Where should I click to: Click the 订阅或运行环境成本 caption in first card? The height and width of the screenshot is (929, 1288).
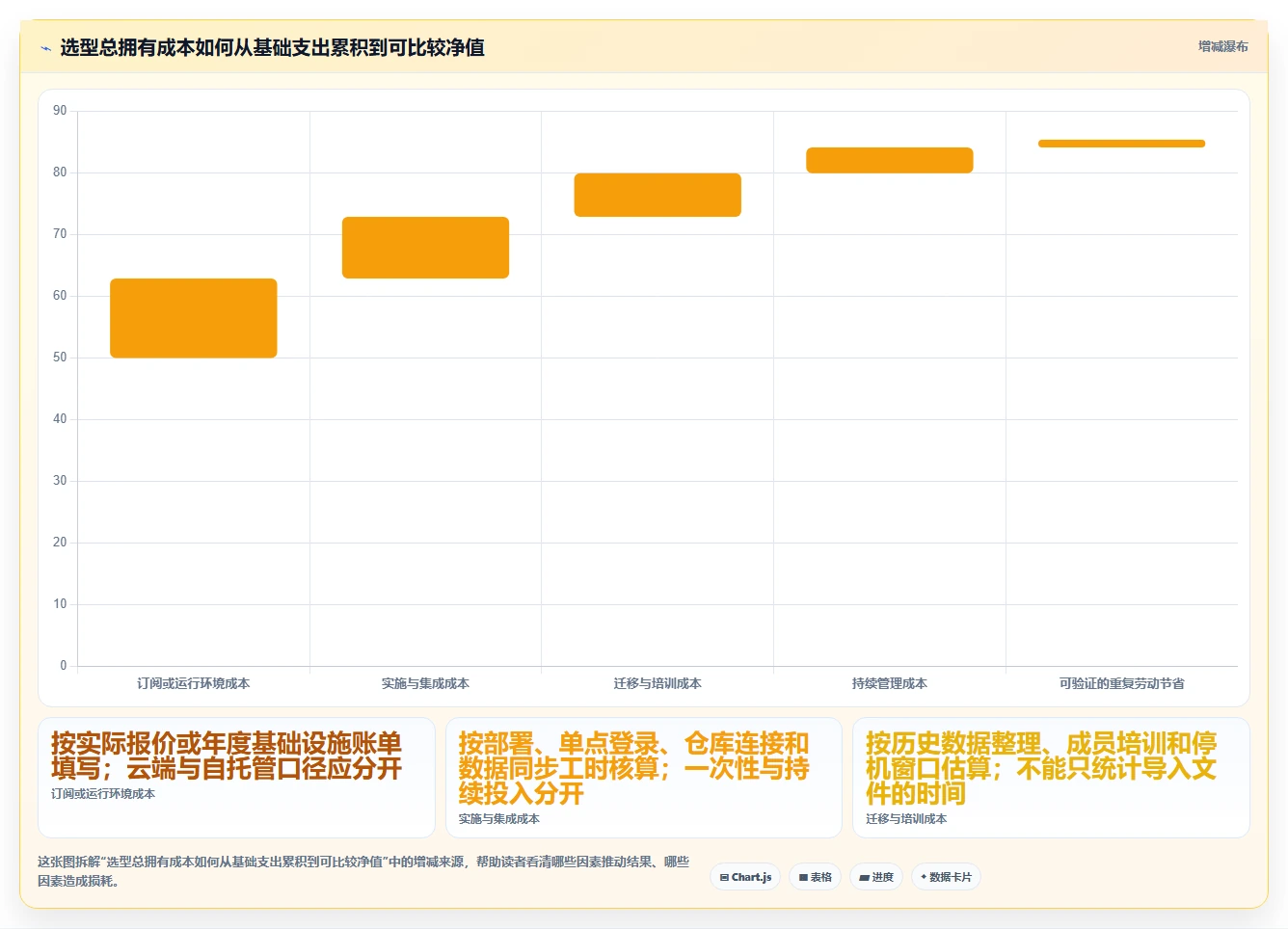point(103,794)
